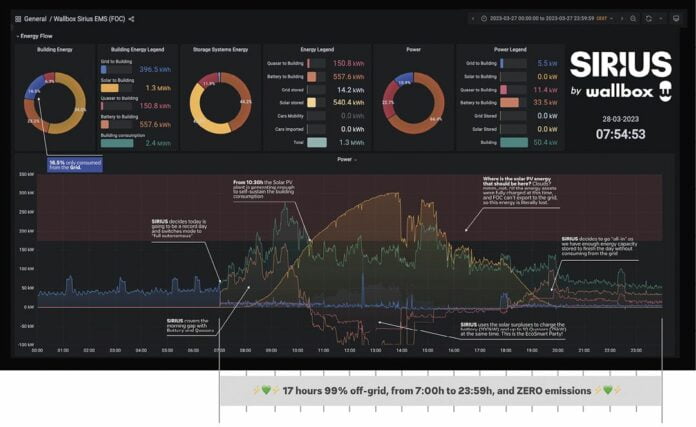
Task: Open the Storage Systems Energy panel title menu
Action: tap(219, 48)
